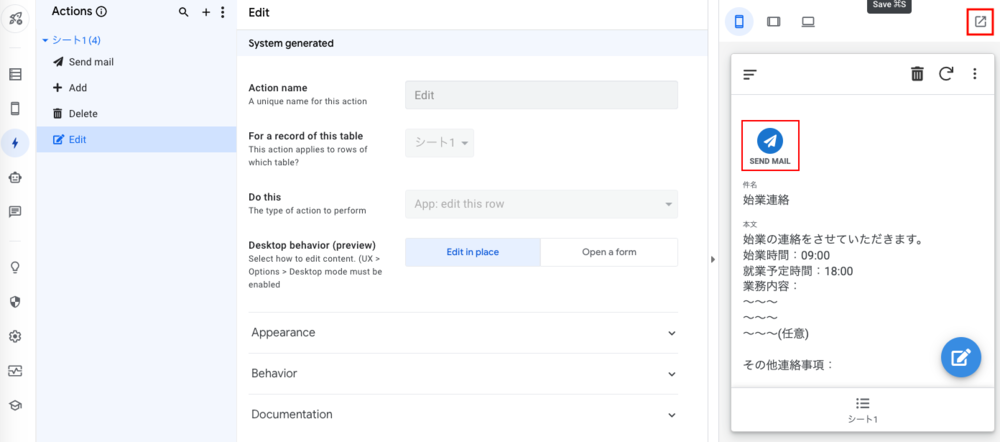Add a new action with plus icon
Image resolution: width=1000 pixels, height=442 pixels.
pos(206,12)
